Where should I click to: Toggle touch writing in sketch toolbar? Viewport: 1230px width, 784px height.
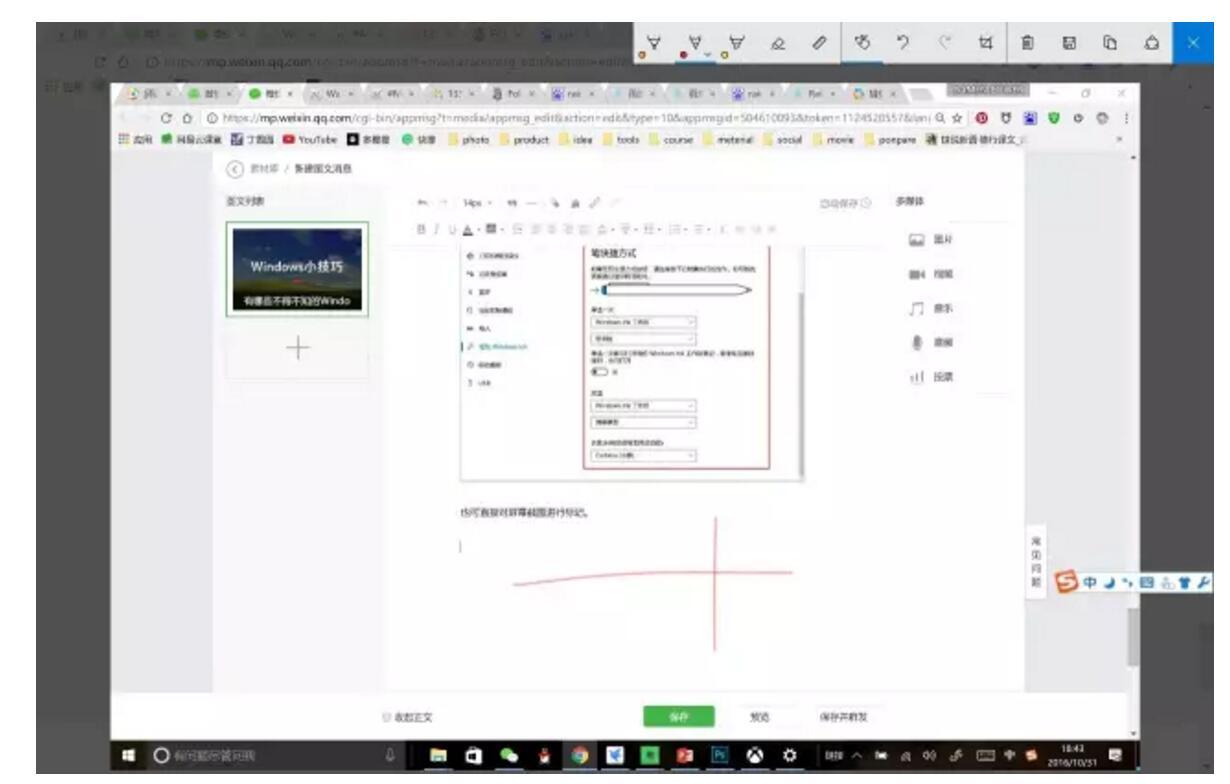[861, 43]
